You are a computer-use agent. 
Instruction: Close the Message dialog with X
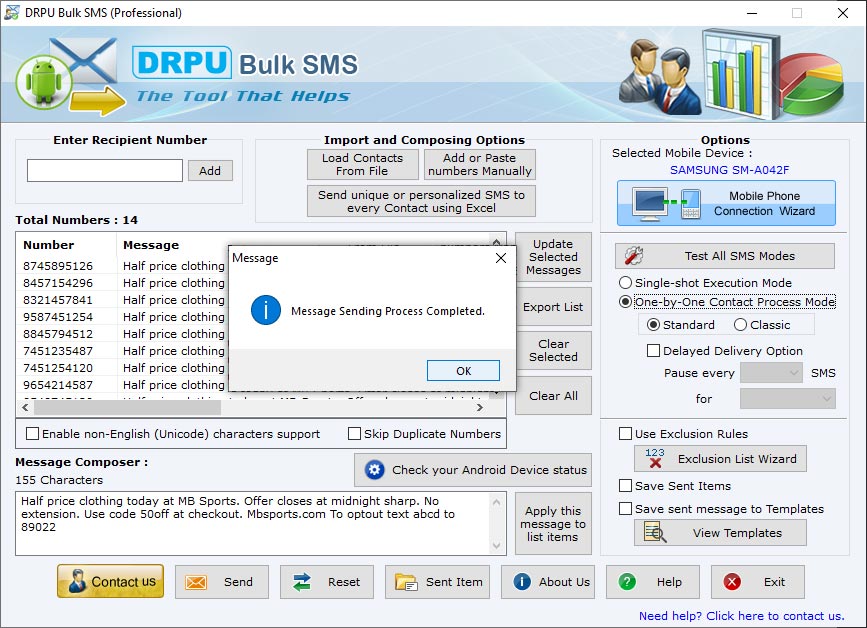[501, 258]
